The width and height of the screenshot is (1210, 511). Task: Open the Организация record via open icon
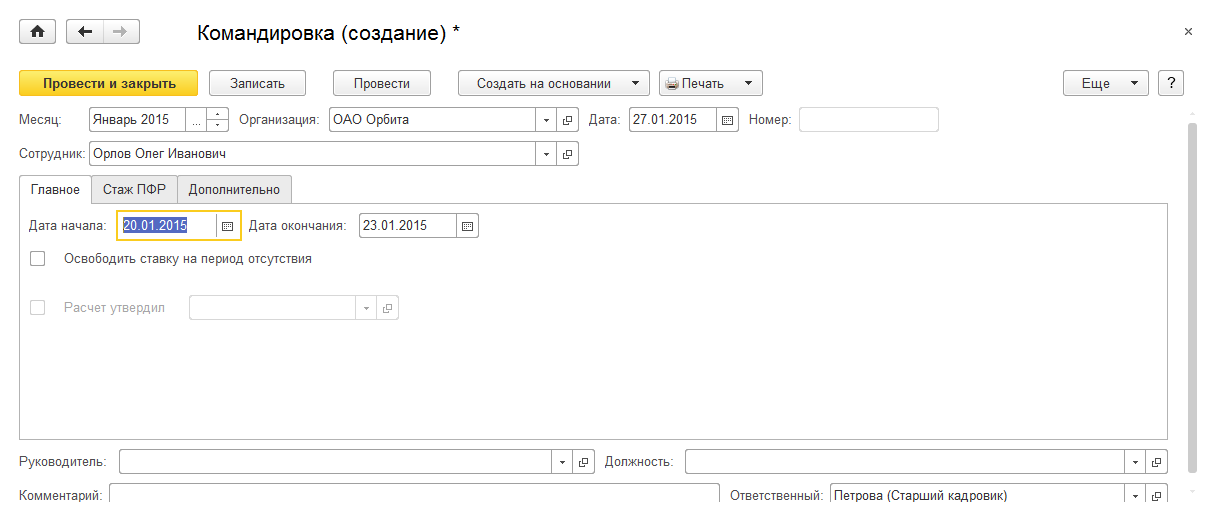pyautogui.click(x=568, y=120)
